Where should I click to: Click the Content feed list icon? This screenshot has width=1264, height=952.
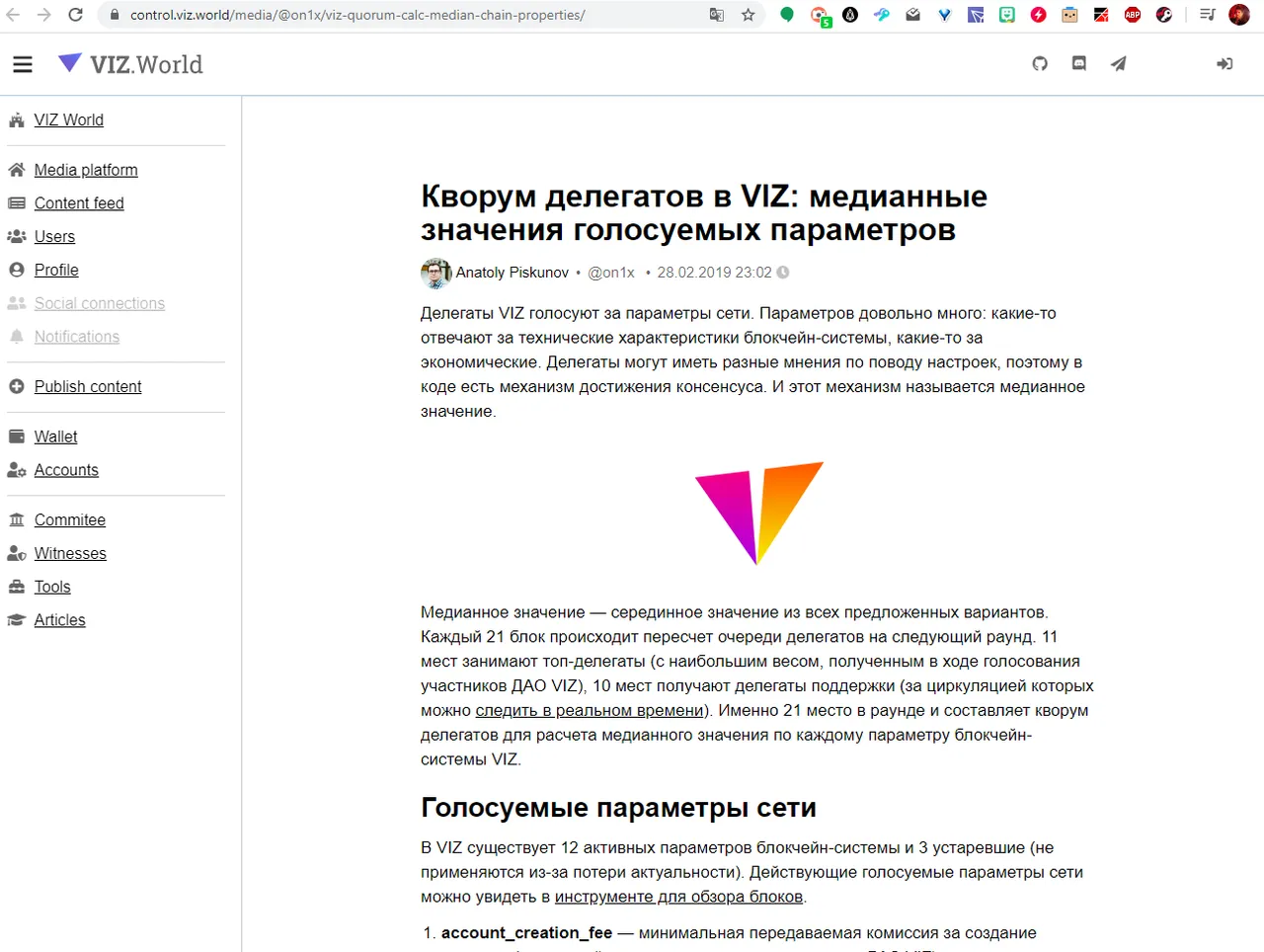point(17,203)
